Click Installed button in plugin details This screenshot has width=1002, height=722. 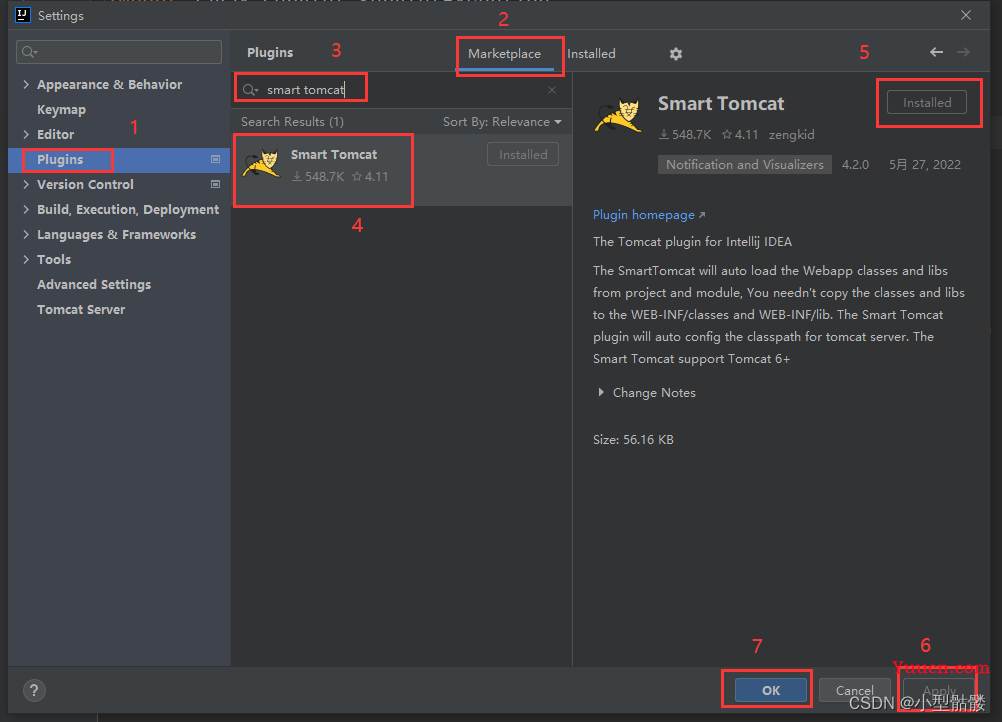[x=927, y=102]
